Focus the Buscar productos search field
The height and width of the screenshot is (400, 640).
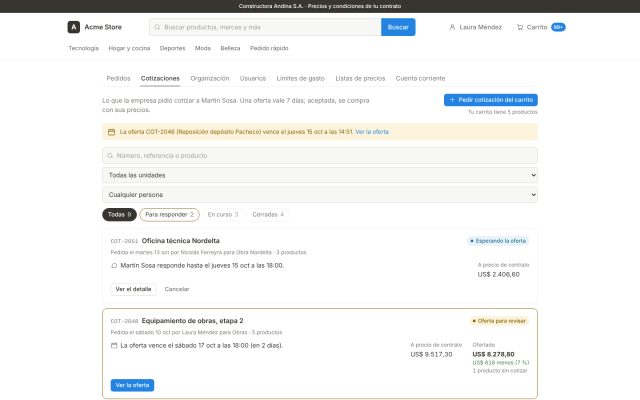point(265,27)
